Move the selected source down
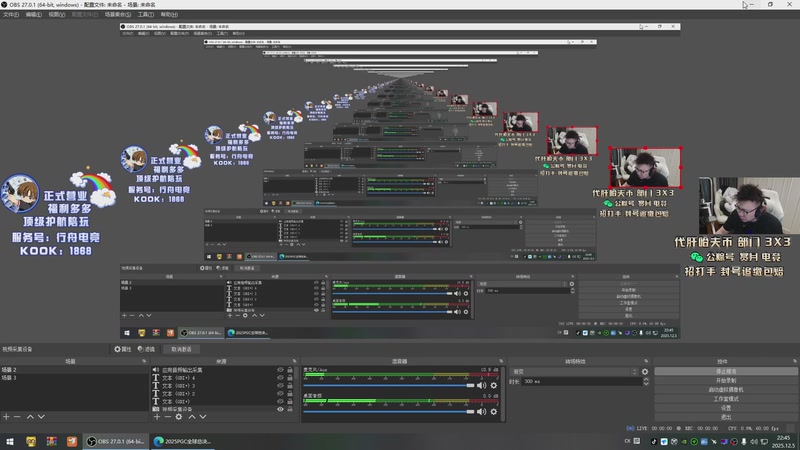The height and width of the screenshot is (450, 800). click(203, 417)
